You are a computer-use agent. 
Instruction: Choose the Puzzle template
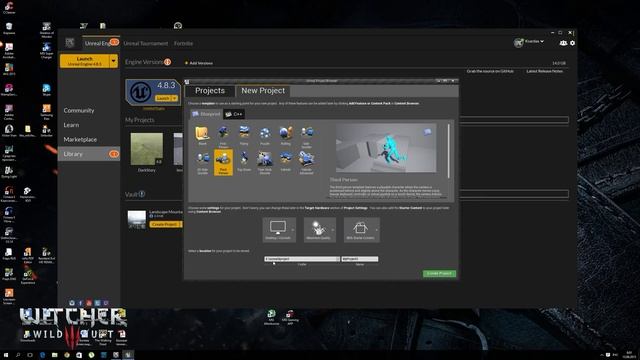click(x=265, y=136)
